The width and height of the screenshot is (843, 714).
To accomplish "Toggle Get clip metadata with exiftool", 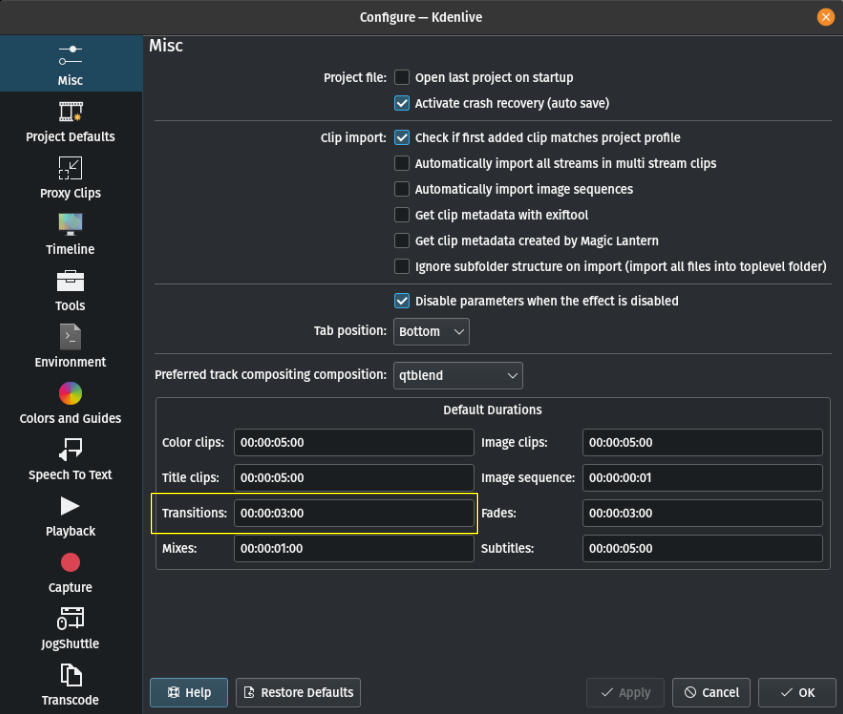I will [x=401, y=214].
